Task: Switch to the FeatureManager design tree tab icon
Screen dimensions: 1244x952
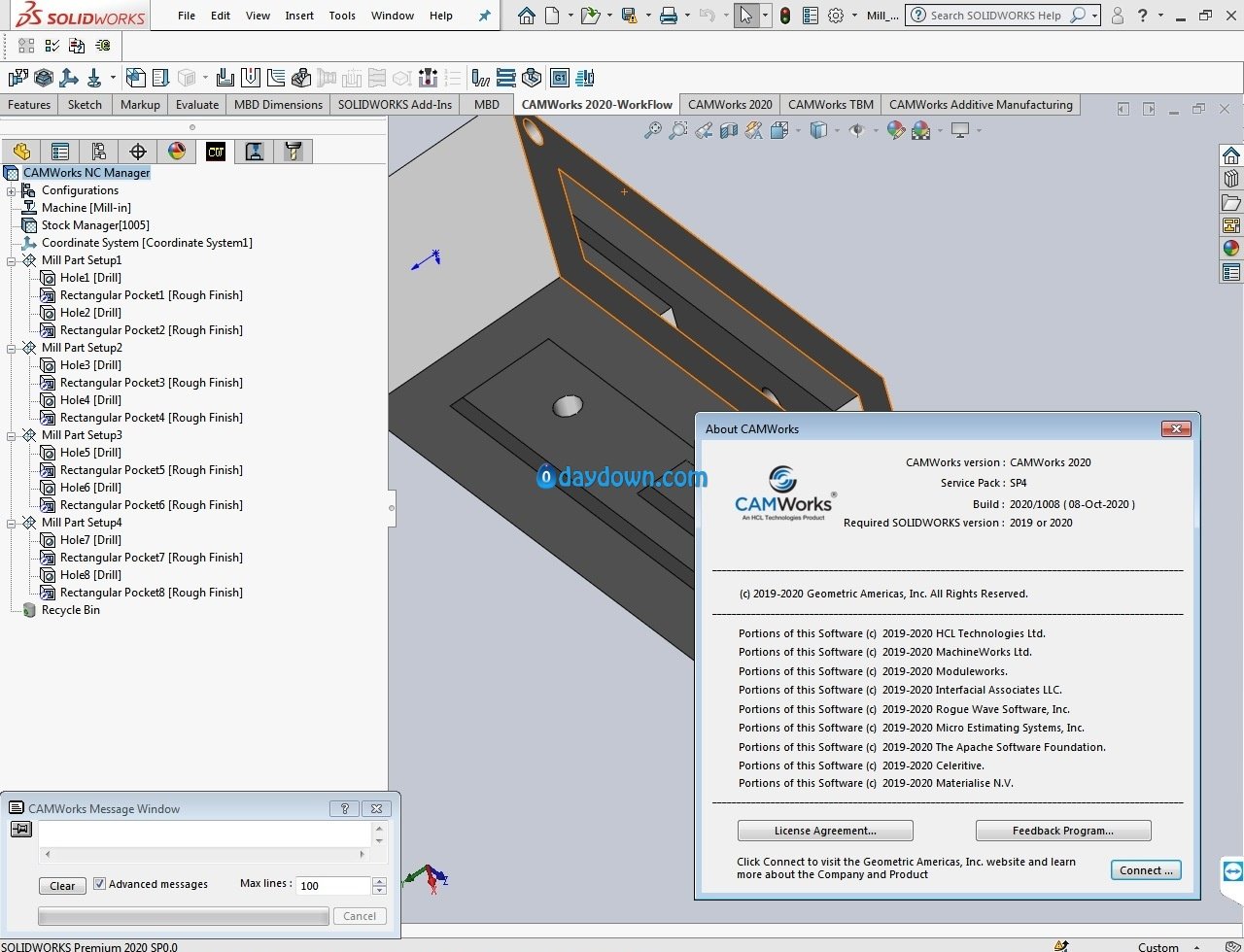Action: [x=21, y=152]
